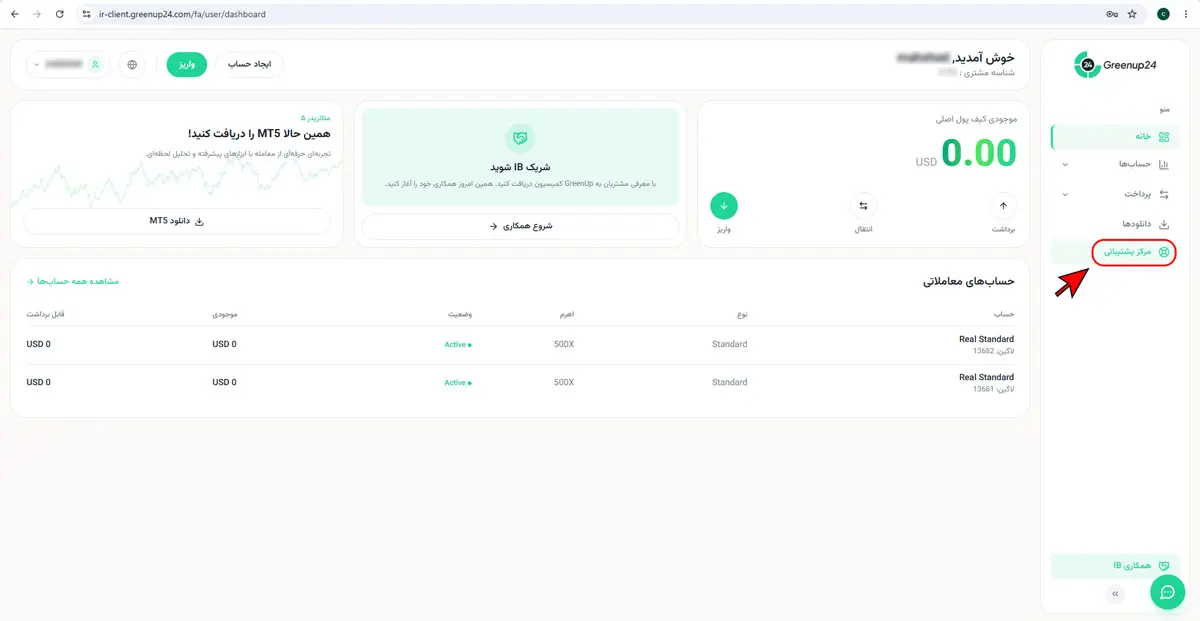Open the user profile dropdown in header

point(68,64)
